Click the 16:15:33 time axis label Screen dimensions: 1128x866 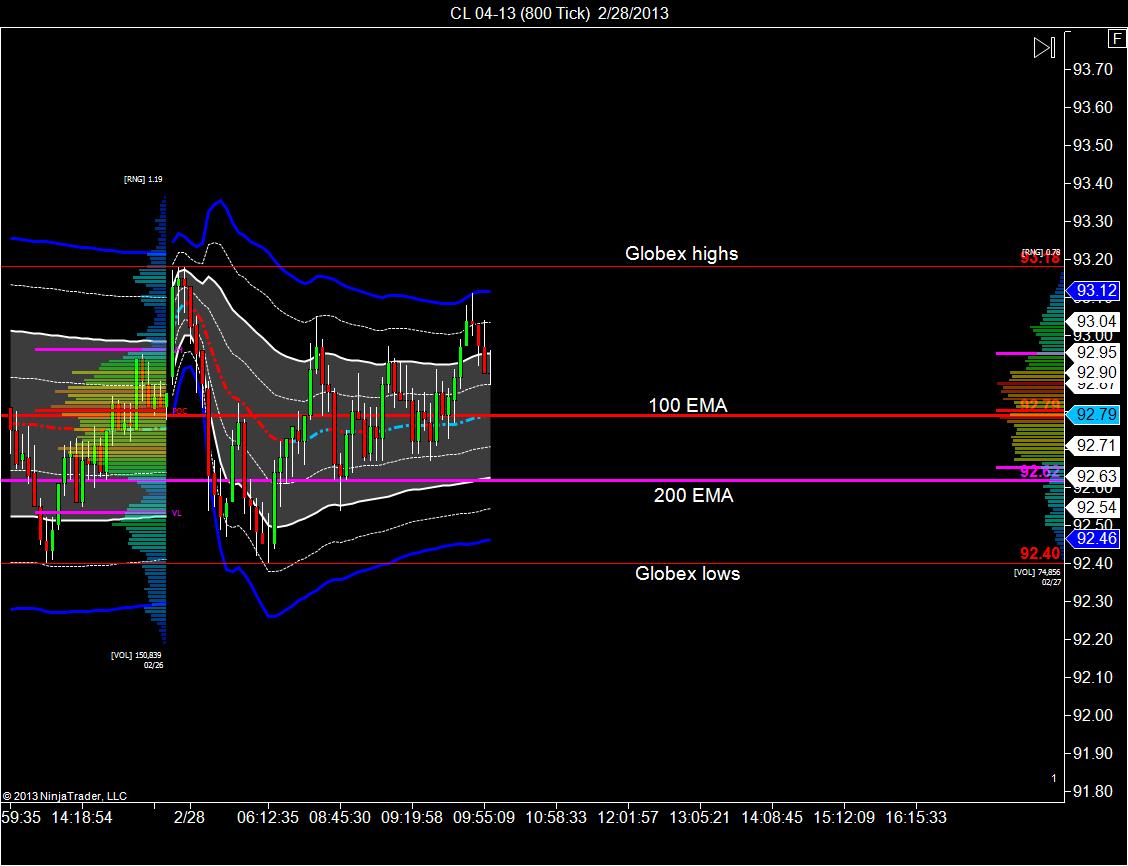[x=916, y=818]
